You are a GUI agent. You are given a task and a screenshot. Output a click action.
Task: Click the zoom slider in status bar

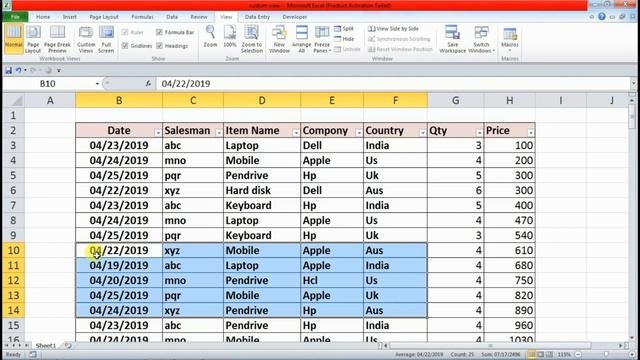[x=606, y=354]
